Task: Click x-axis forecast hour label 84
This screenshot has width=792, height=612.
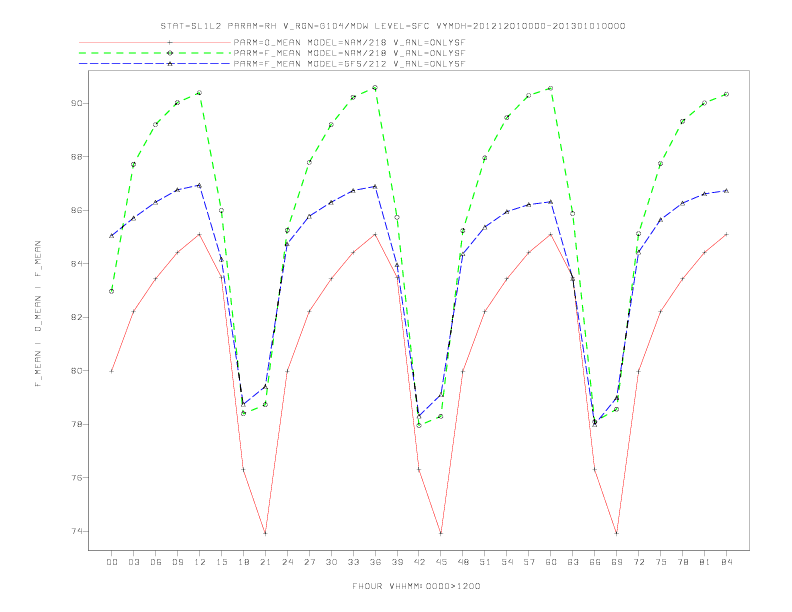Action: 727,562
